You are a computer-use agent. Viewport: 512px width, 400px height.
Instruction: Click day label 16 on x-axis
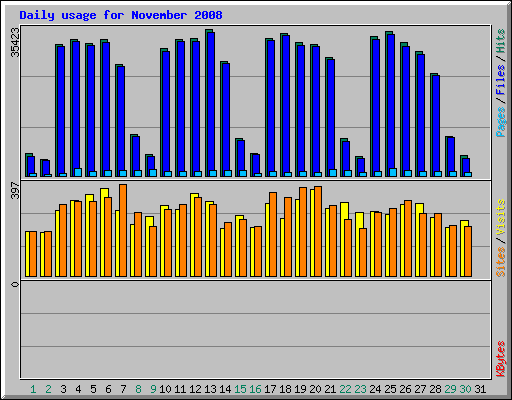255,389
